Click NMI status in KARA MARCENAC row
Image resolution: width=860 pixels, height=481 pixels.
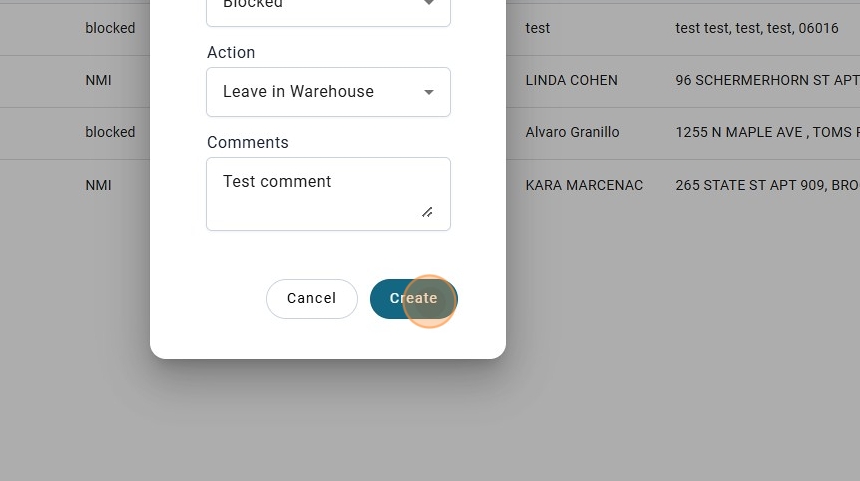point(98,185)
